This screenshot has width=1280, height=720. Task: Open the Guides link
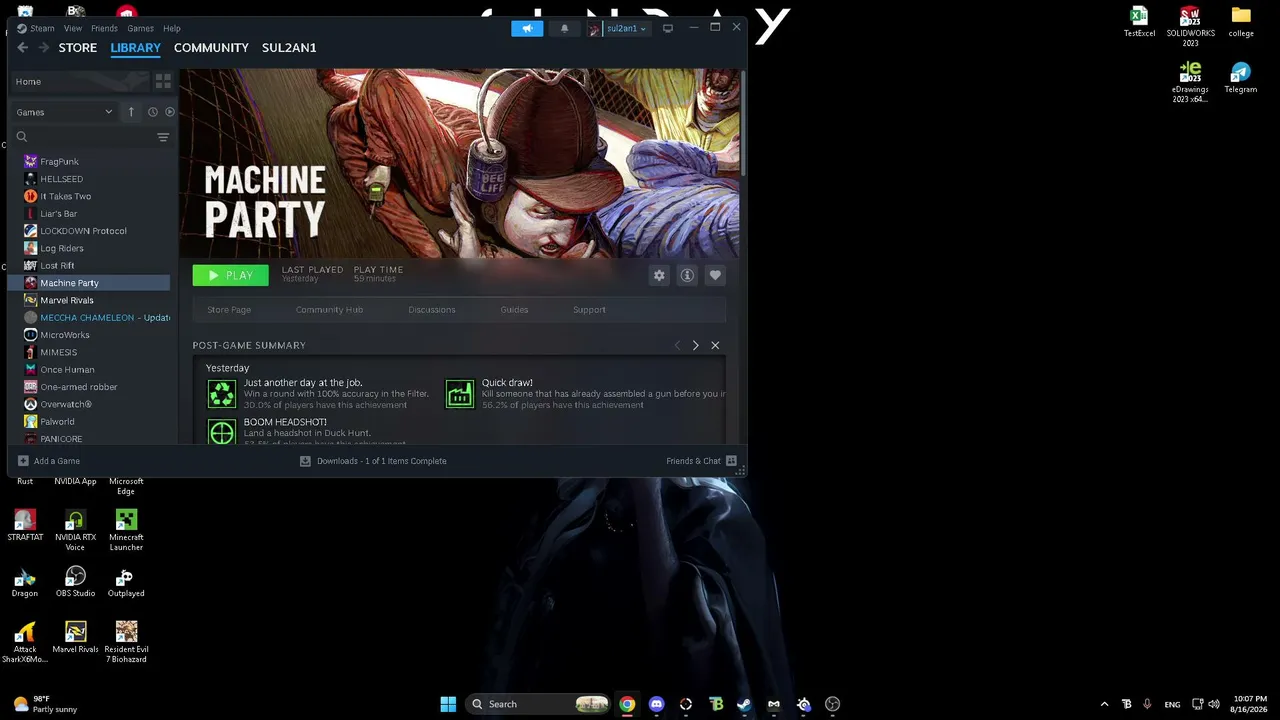[x=514, y=310]
